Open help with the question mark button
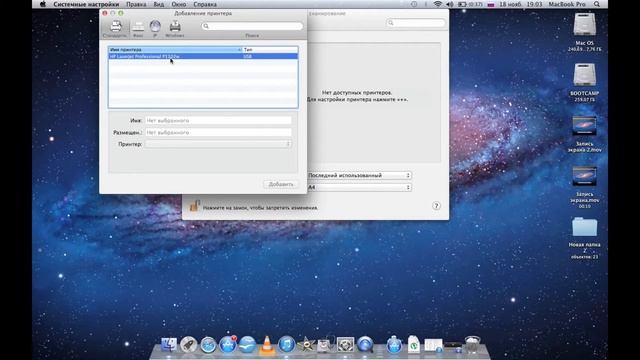The height and width of the screenshot is (360, 640). pos(436,206)
